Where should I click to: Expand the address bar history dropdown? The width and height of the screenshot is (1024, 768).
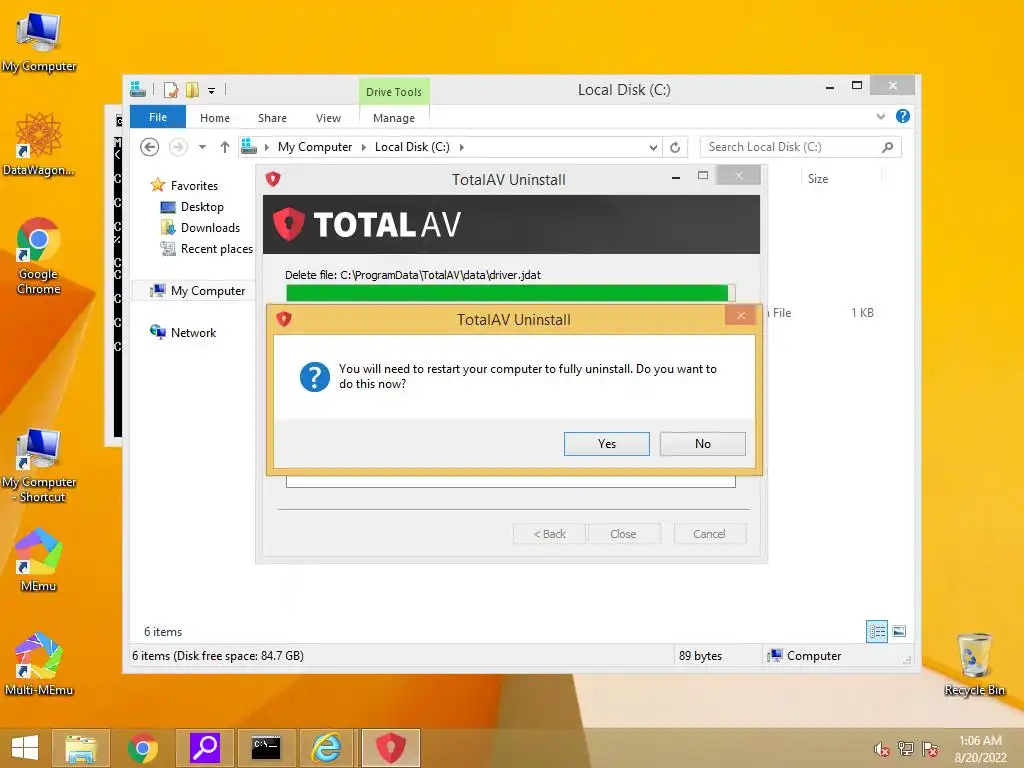click(x=653, y=148)
